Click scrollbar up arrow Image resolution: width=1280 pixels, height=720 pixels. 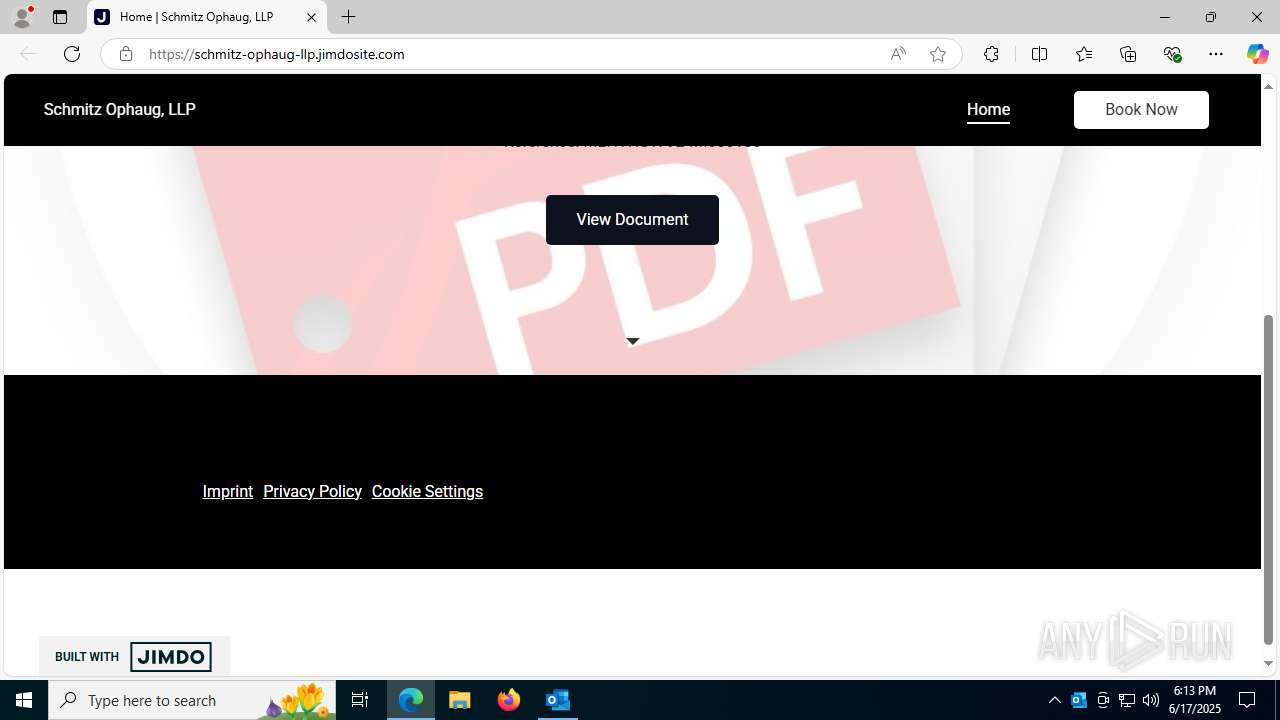point(1268,86)
